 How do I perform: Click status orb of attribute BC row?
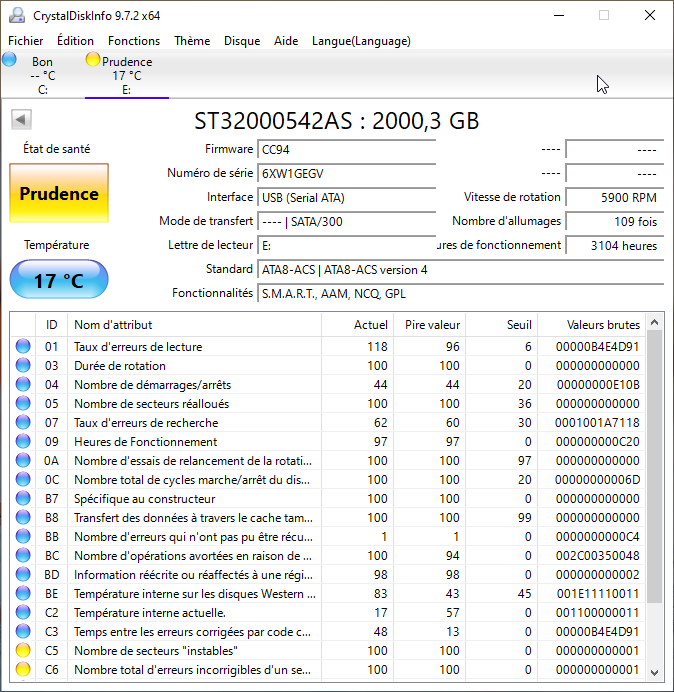click(x=23, y=555)
